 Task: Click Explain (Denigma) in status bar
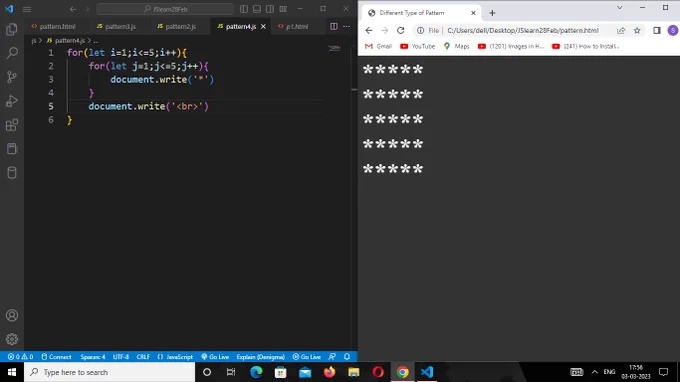point(261,357)
